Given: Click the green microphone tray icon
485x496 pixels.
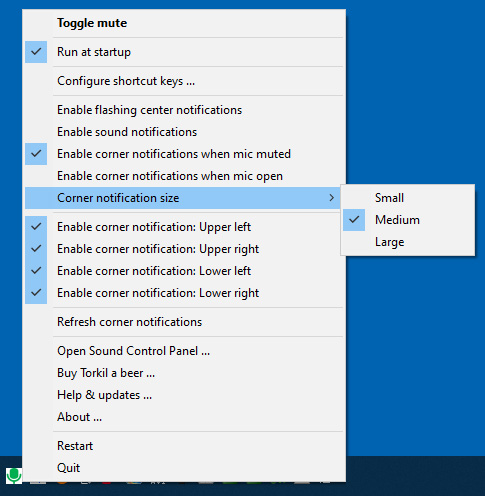Looking at the screenshot, I should coord(14,475).
